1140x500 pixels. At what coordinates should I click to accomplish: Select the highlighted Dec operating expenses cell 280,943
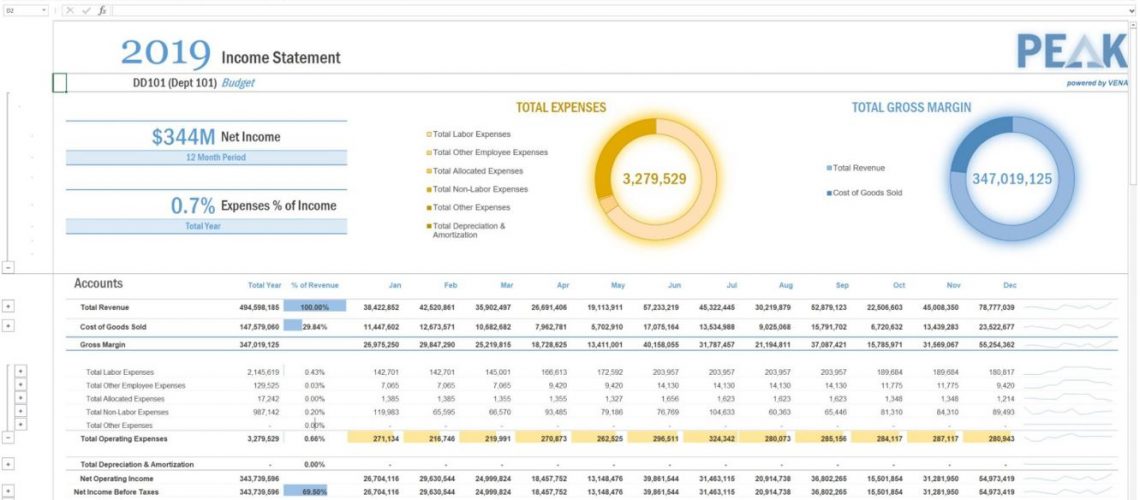pyautogui.click(x=989, y=439)
